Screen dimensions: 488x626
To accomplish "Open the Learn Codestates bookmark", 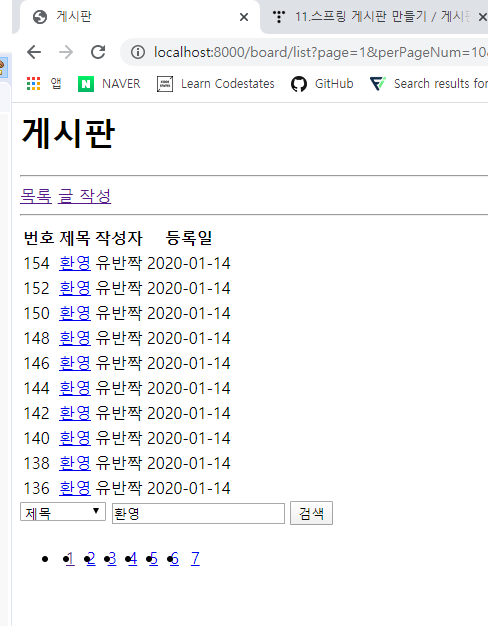I will coord(216,84).
